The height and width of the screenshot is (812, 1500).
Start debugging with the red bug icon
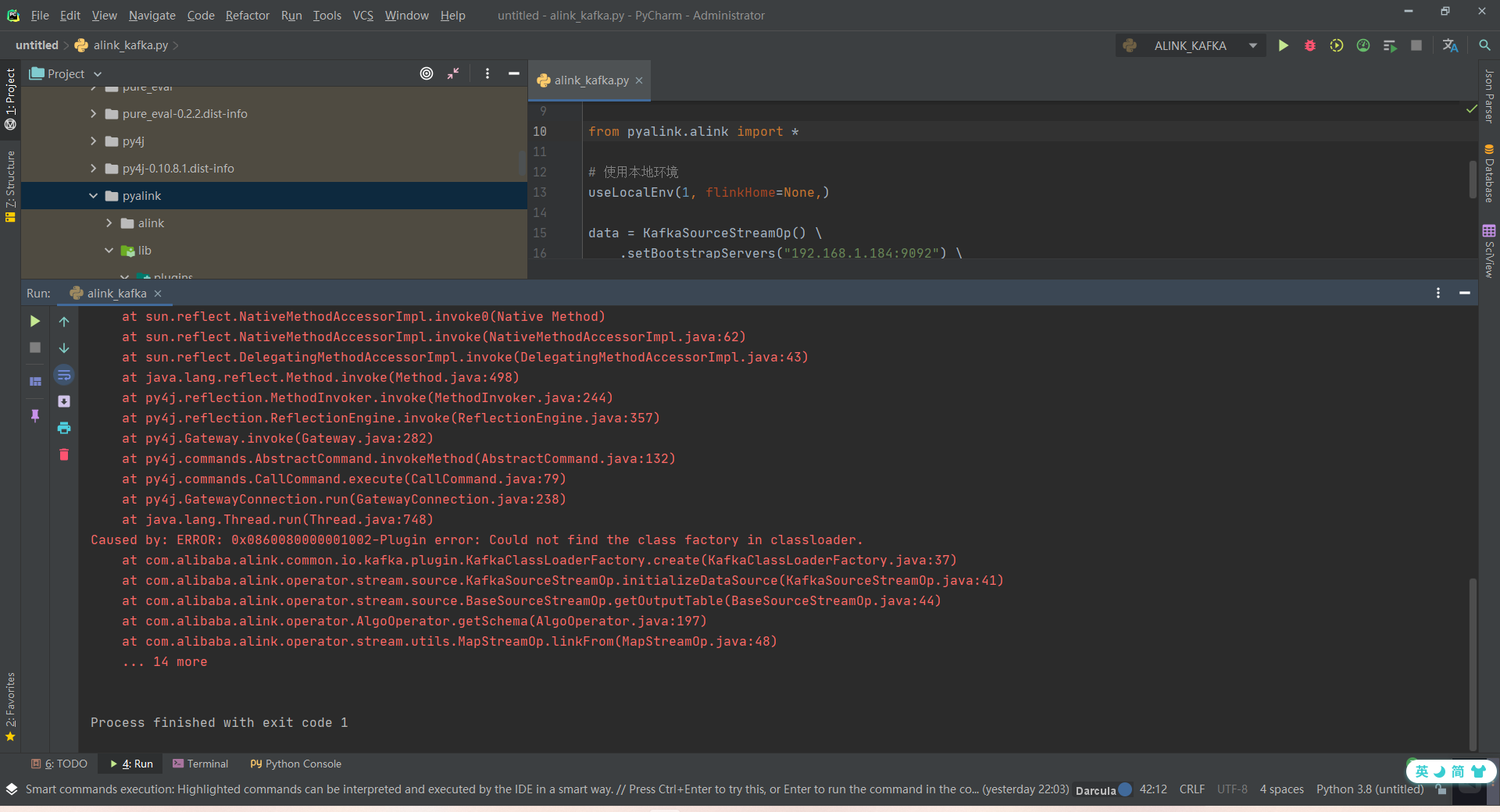[x=1310, y=46]
